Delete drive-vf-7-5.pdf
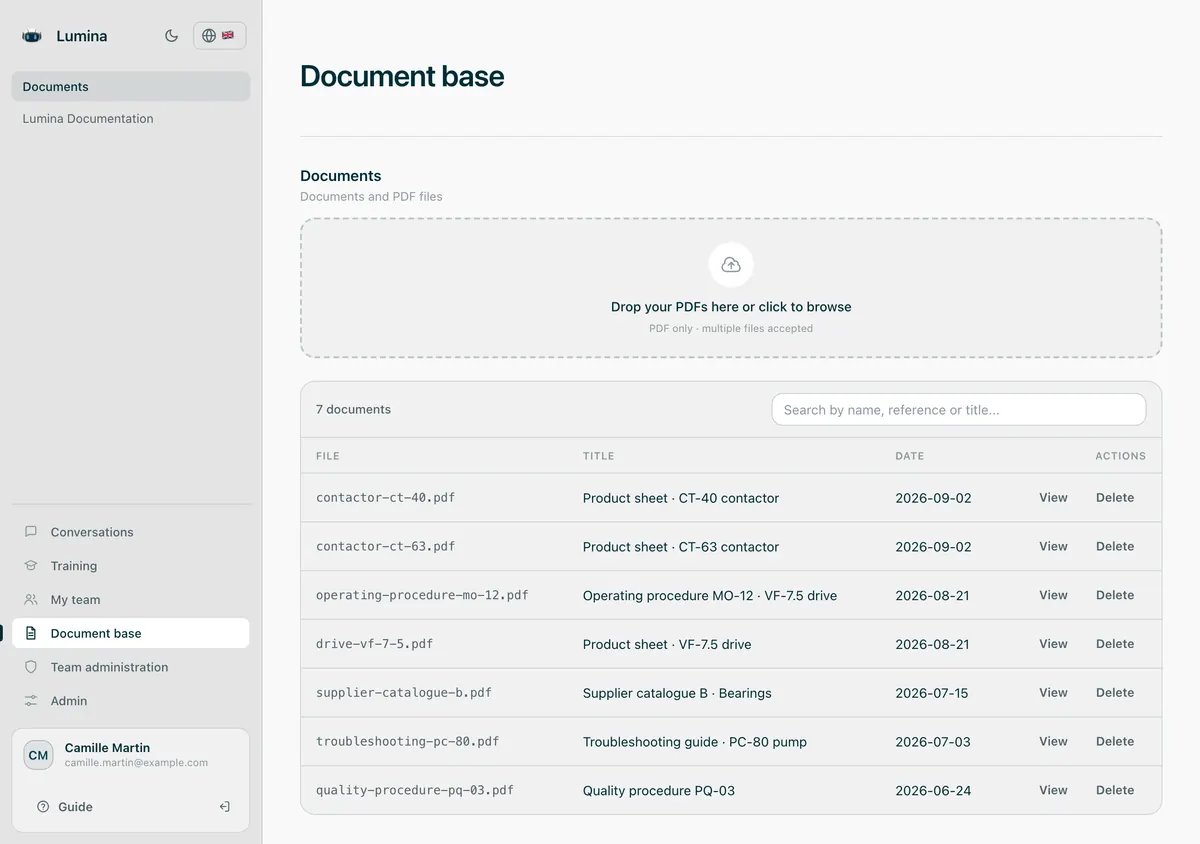 pyautogui.click(x=1115, y=644)
